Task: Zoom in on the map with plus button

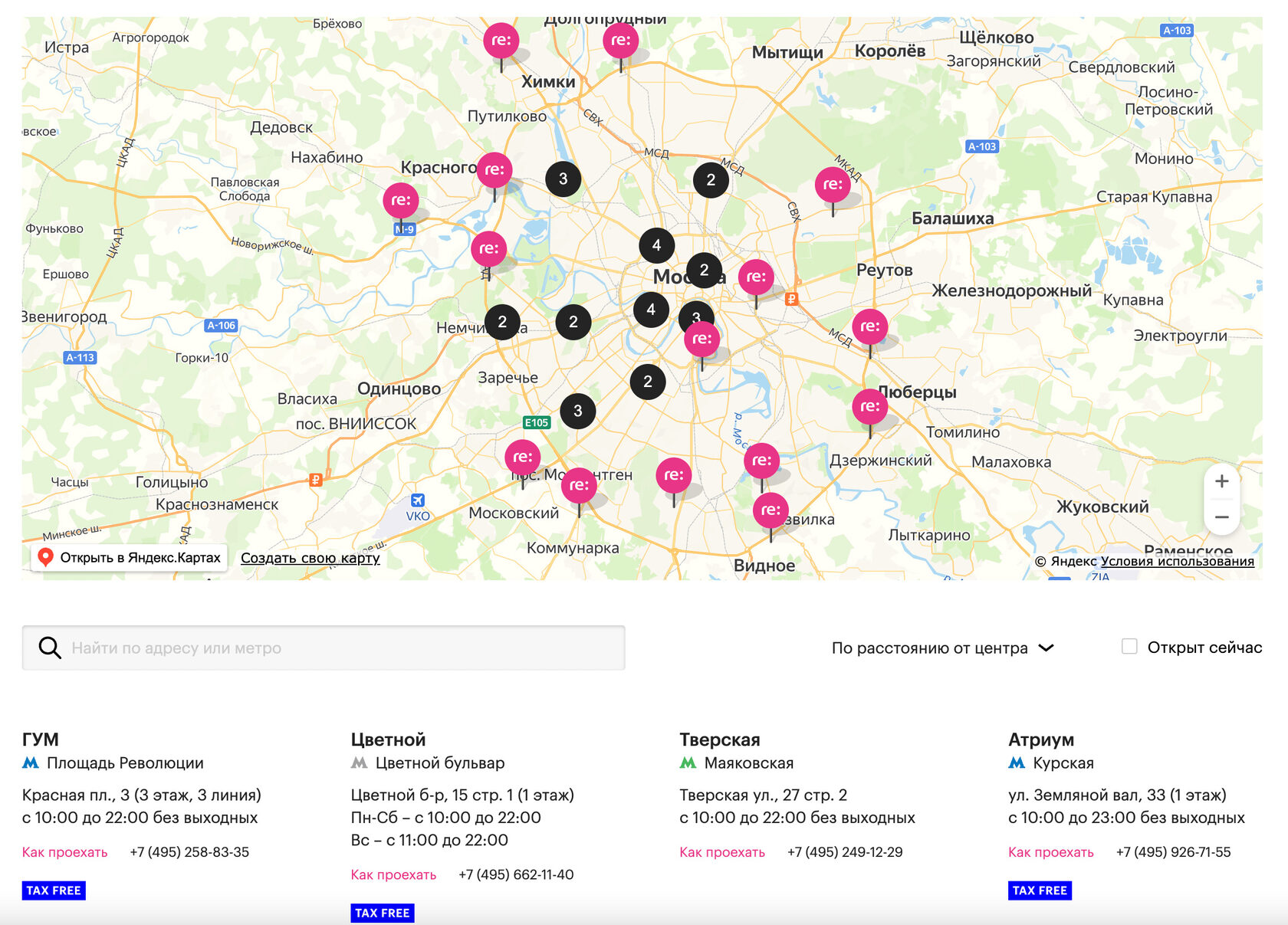Action: [1222, 481]
